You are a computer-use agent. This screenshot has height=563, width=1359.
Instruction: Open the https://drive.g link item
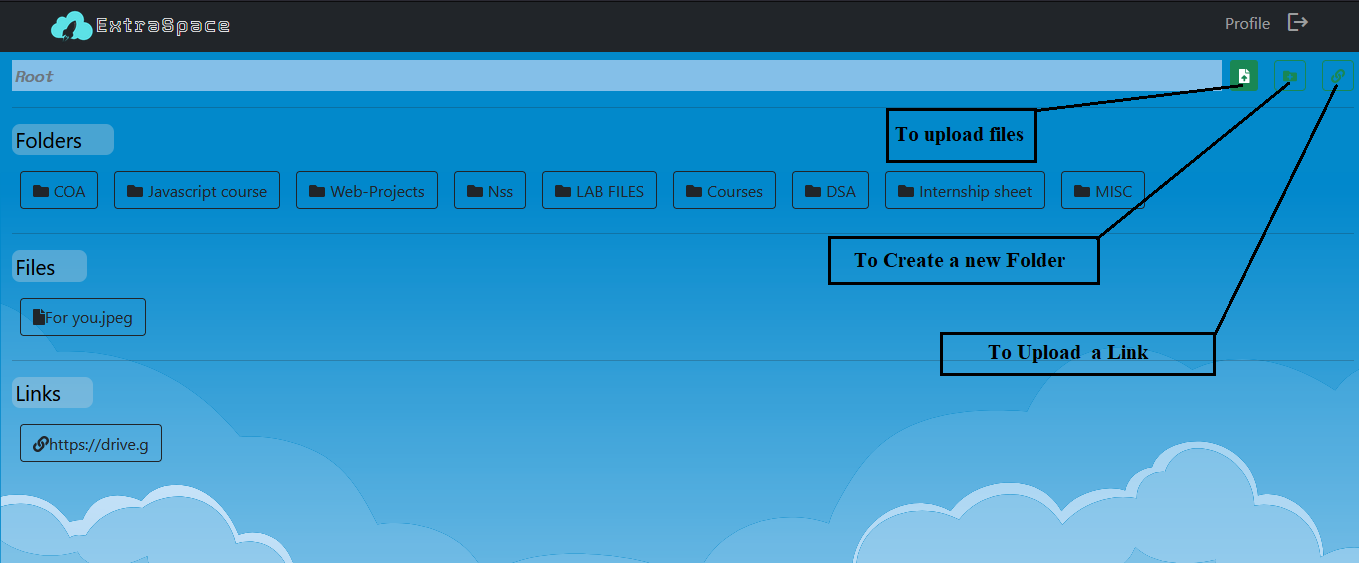click(x=91, y=443)
